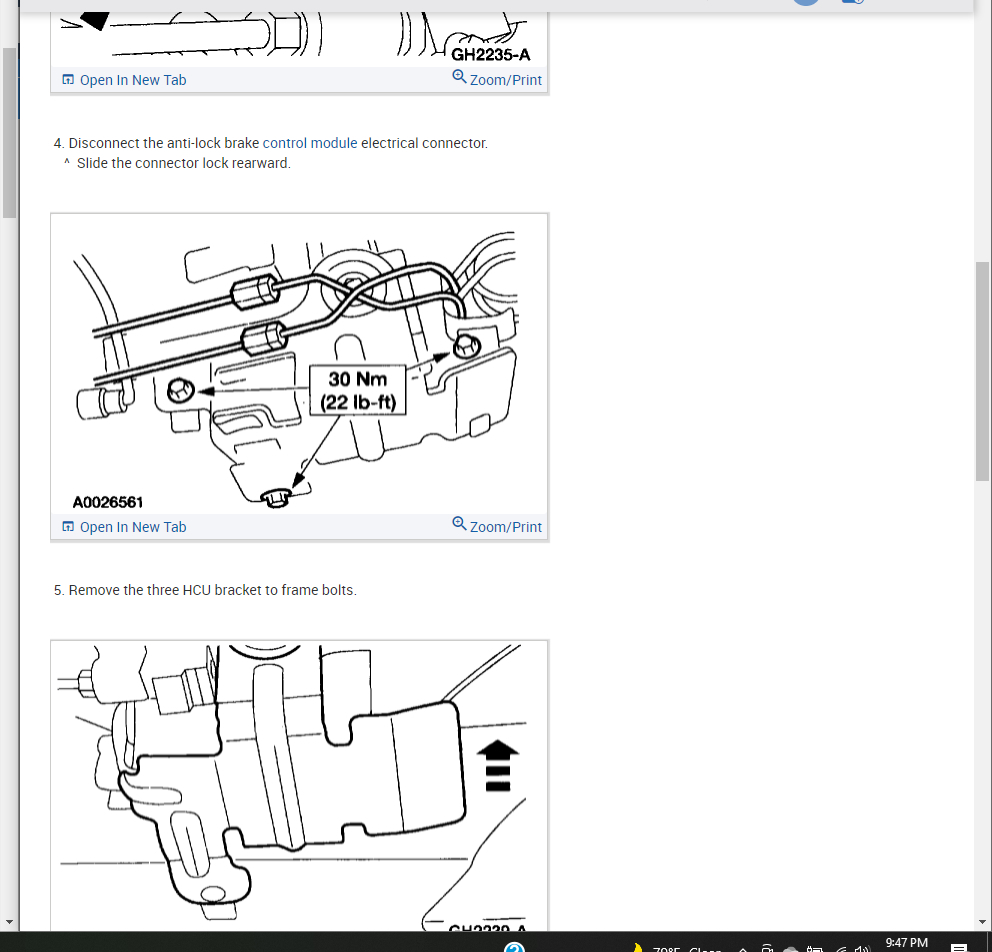
Task: Click the GH2235-A diagram image
Action: 299,39
